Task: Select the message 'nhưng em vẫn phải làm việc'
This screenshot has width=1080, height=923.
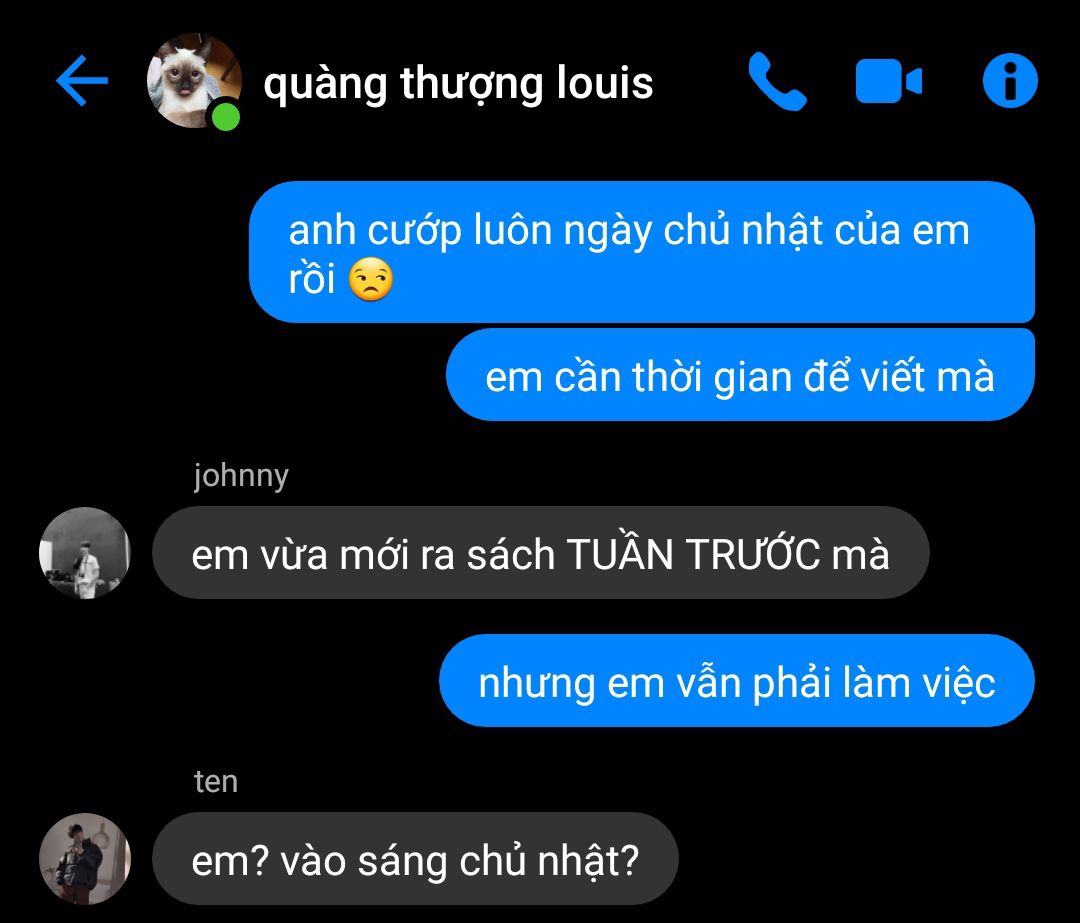Action: (x=737, y=681)
